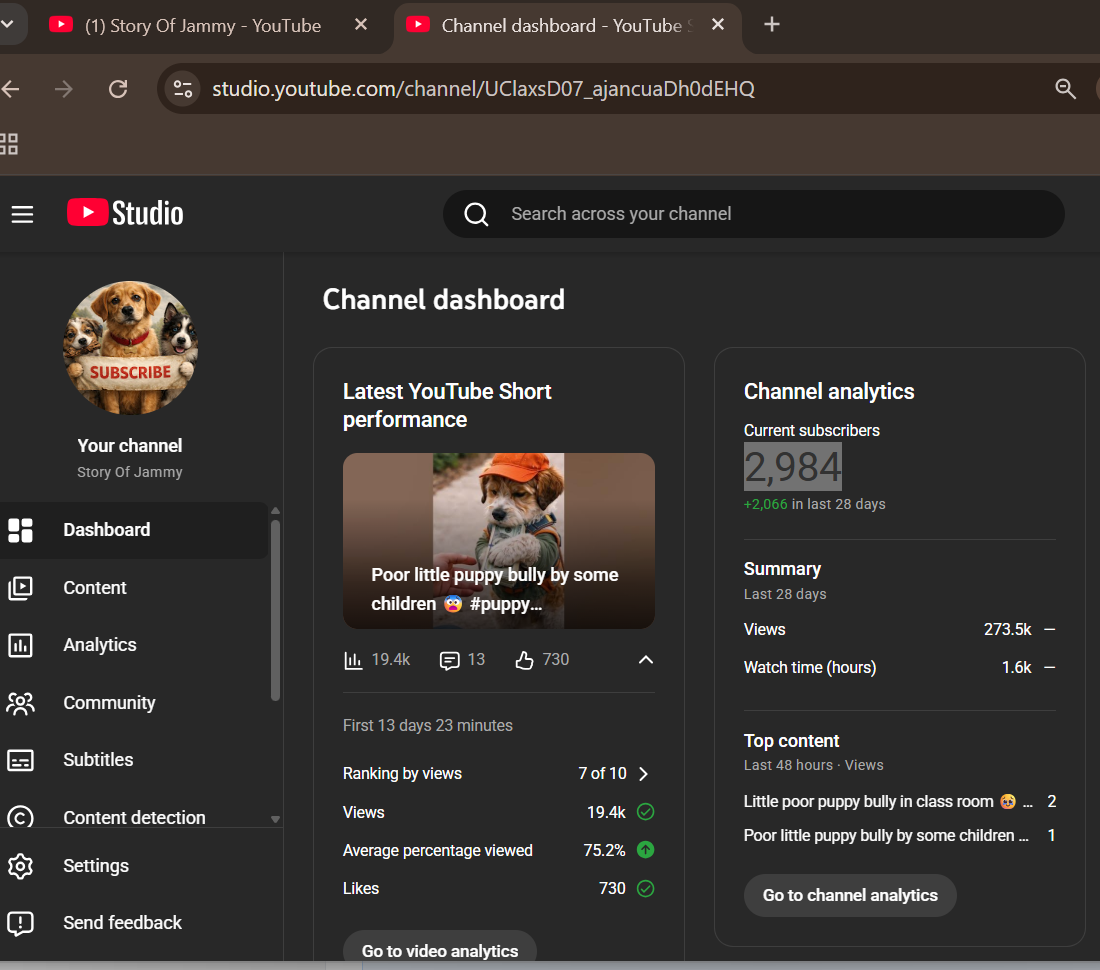Image resolution: width=1100 pixels, height=970 pixels.
Task: Click sidebar scroll down arrow
Action: (x=276, y=819)
